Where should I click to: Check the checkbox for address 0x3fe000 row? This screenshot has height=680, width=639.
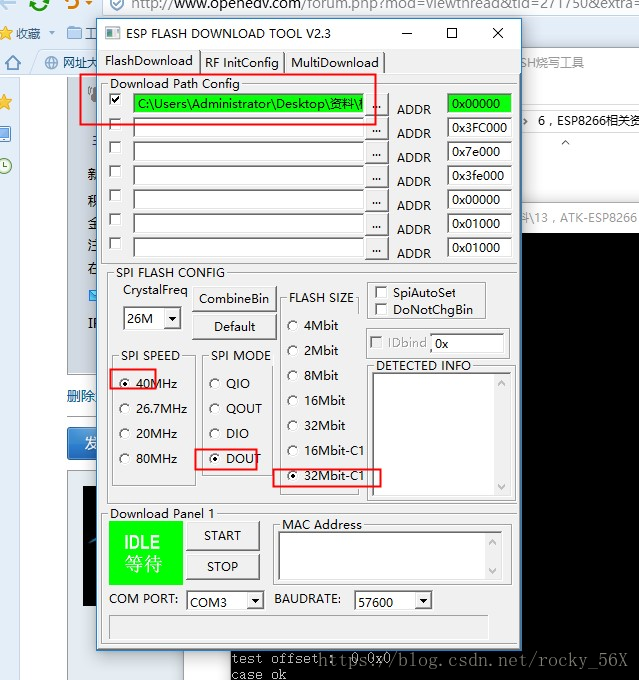pos(115,171)
